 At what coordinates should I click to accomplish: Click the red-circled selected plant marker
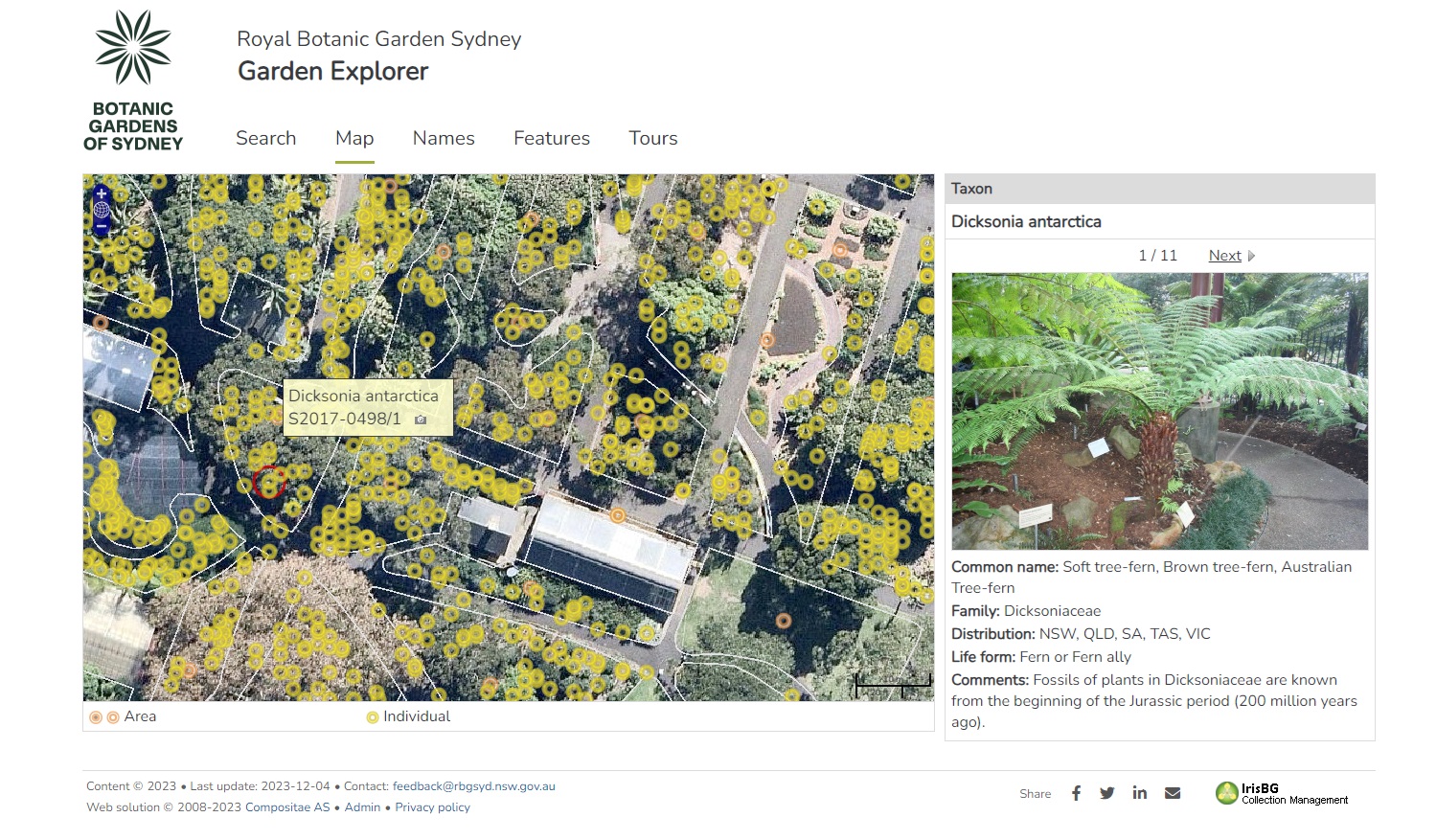point(268,481)
